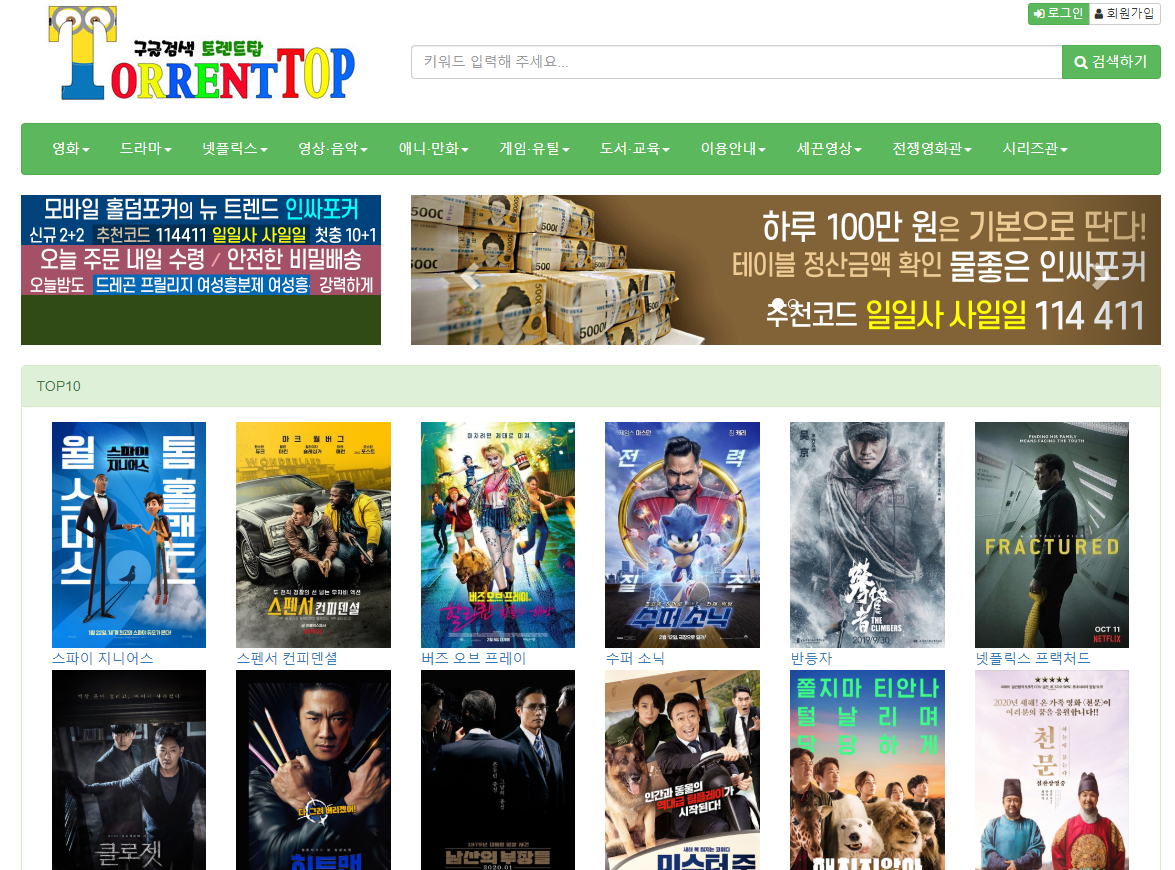Open the 영화 dropdown menu

tap(71, 148)
